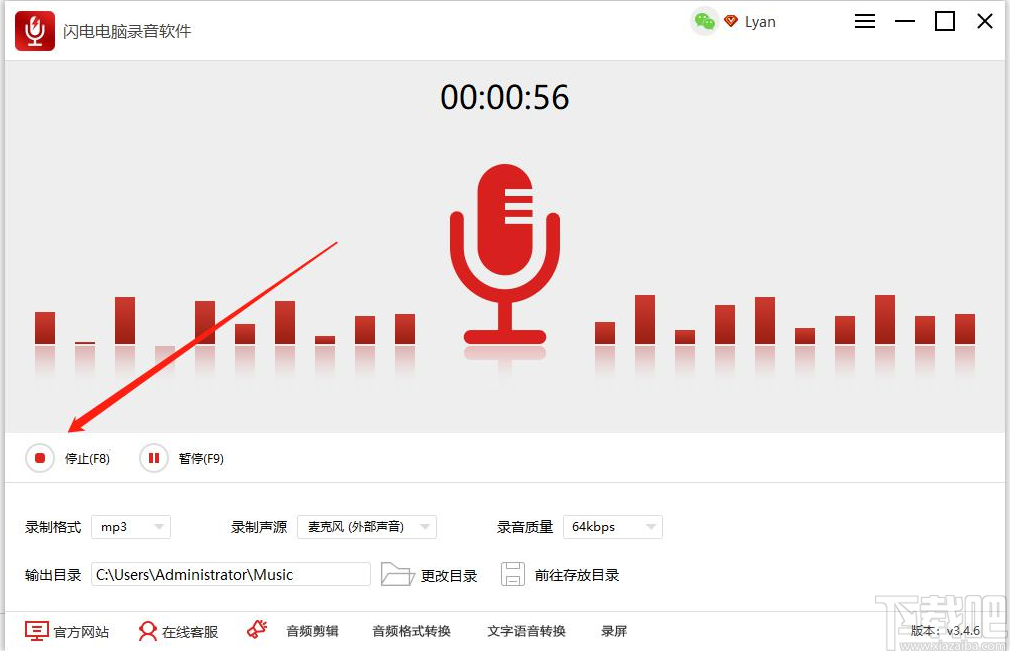Click the stop recording icon
The width and height of the screenshot is (1010, 651).
40,458
